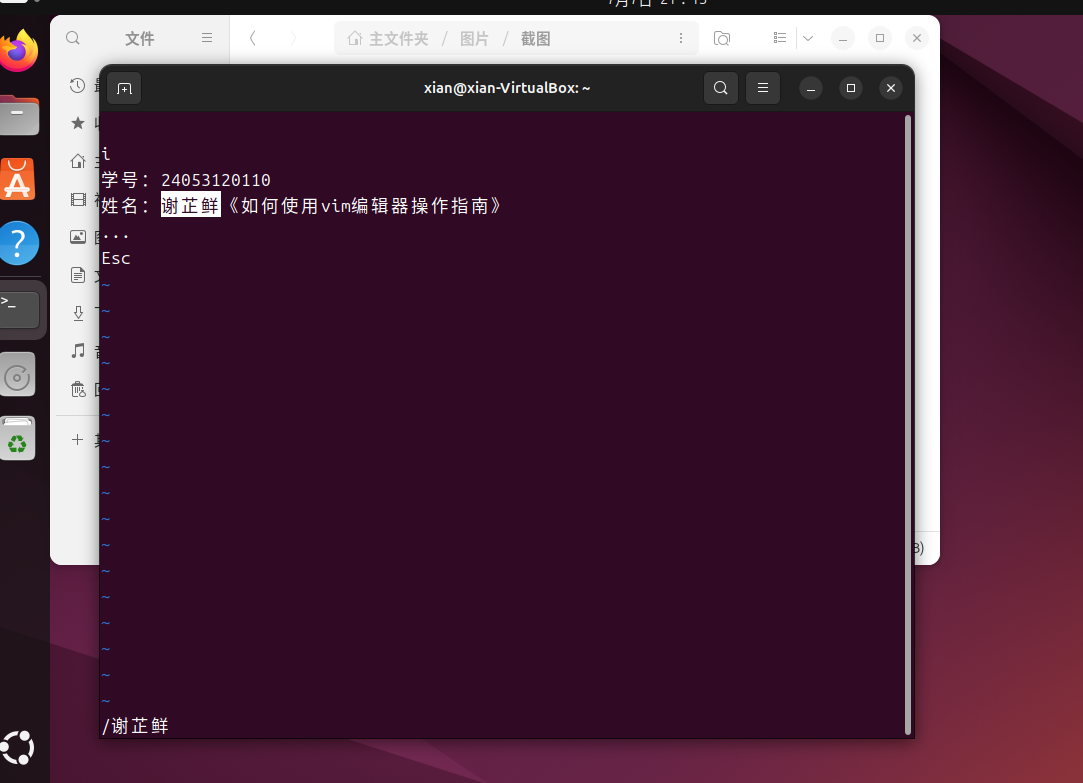Open the path bar three-dot menu
This screenshot has height=783, width=1083.
point(680,38)
